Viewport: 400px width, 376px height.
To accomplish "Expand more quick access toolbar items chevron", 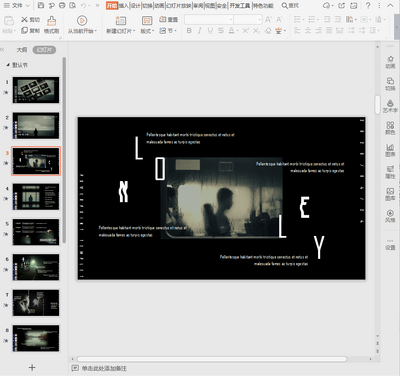I will (x=97, y=6).
